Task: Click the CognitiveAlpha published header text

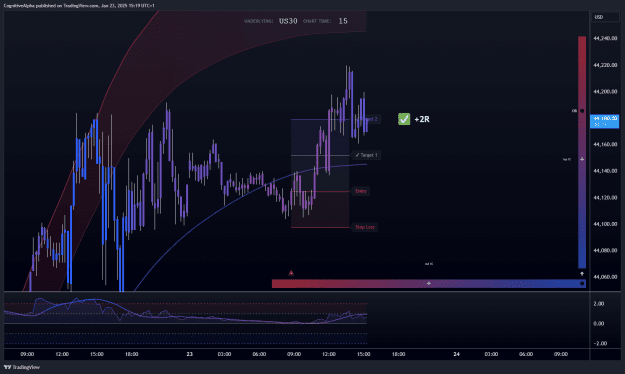Action: 79,6
